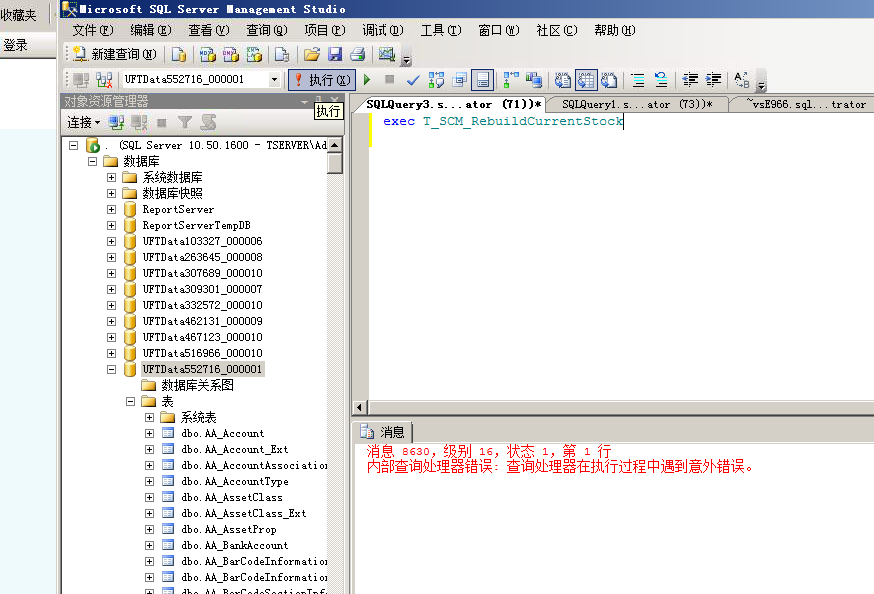
Task: Select Results to File icon
Action: coord(609,80)
